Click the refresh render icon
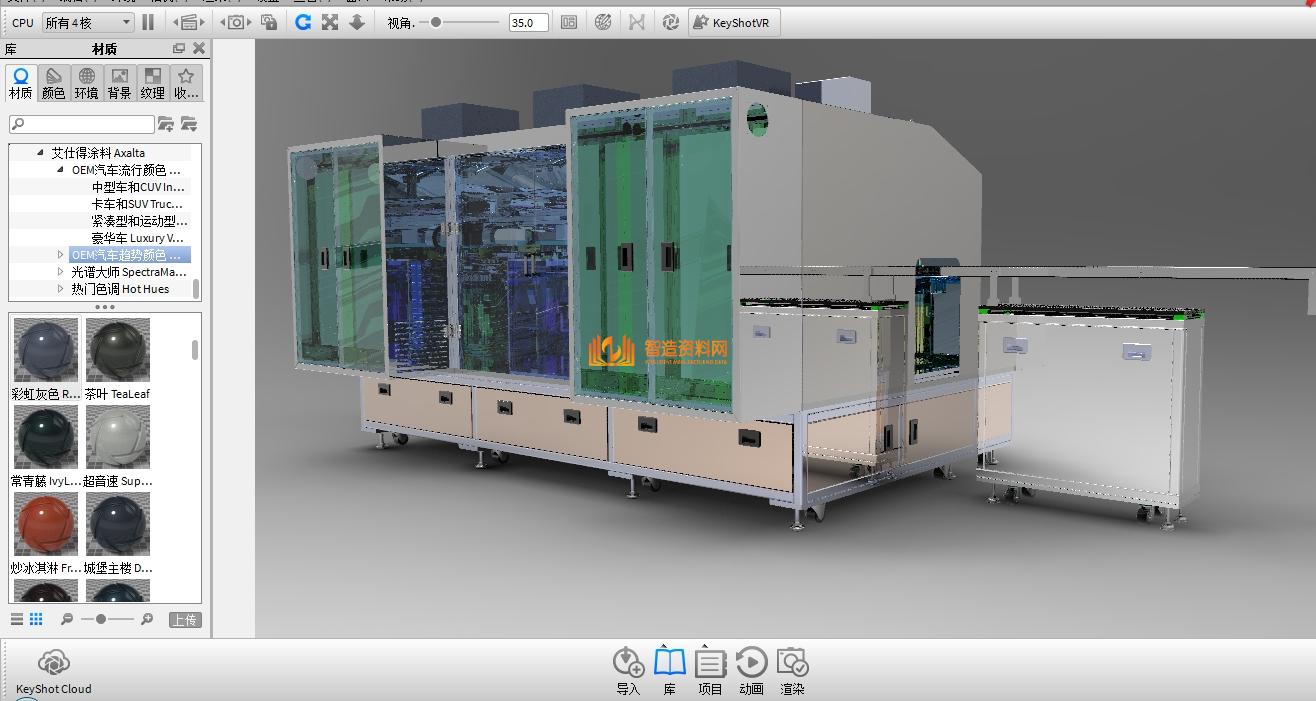Image resolution: width=1316 pixels, height=701 pixels. point(303,22)
